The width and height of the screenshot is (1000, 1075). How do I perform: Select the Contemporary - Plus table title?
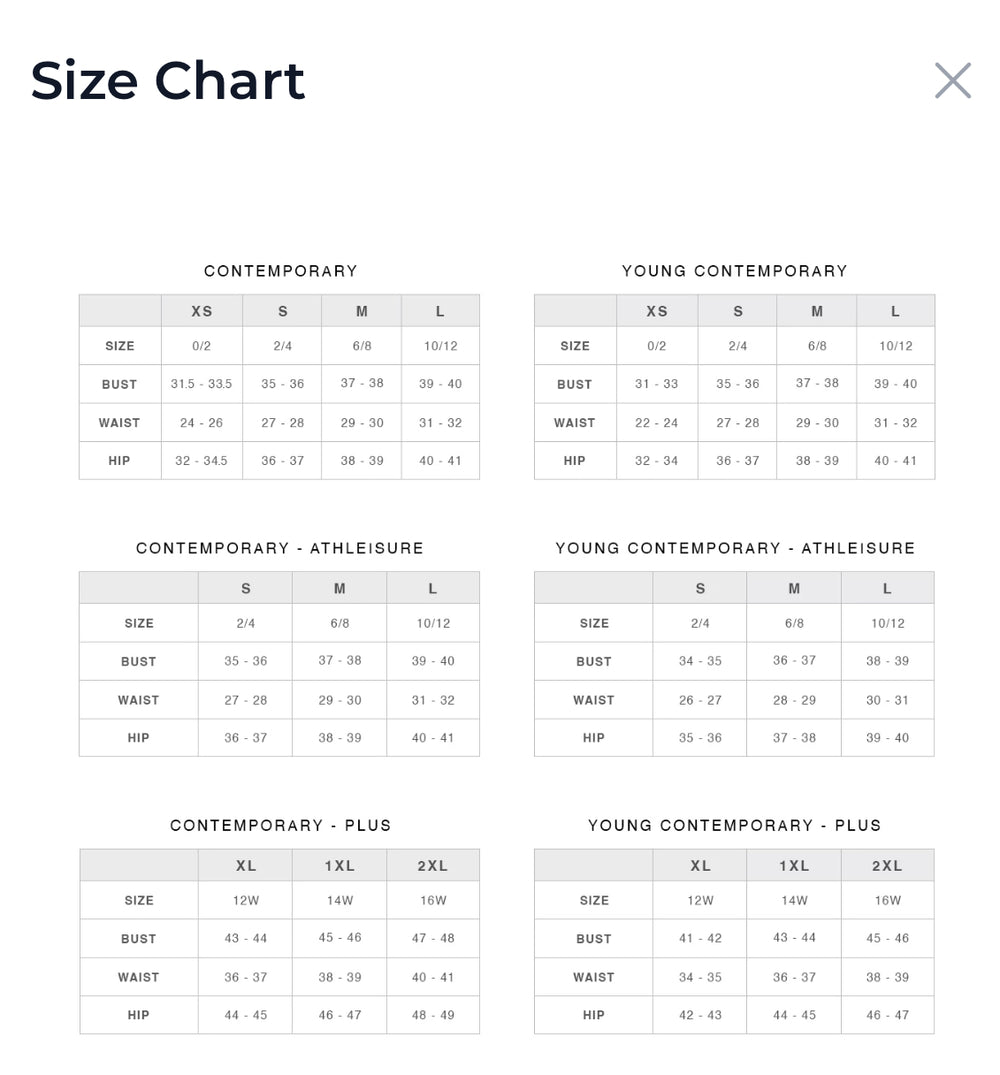tap(280, 825)
